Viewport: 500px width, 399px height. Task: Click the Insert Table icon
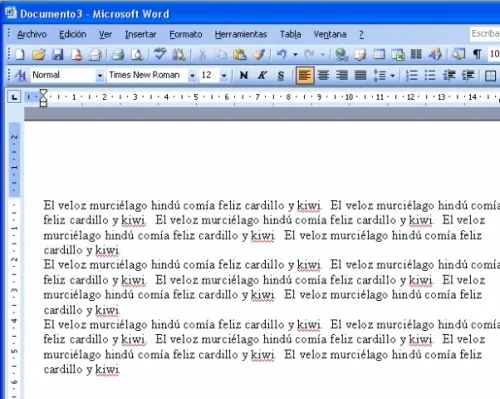coord(379,54)
